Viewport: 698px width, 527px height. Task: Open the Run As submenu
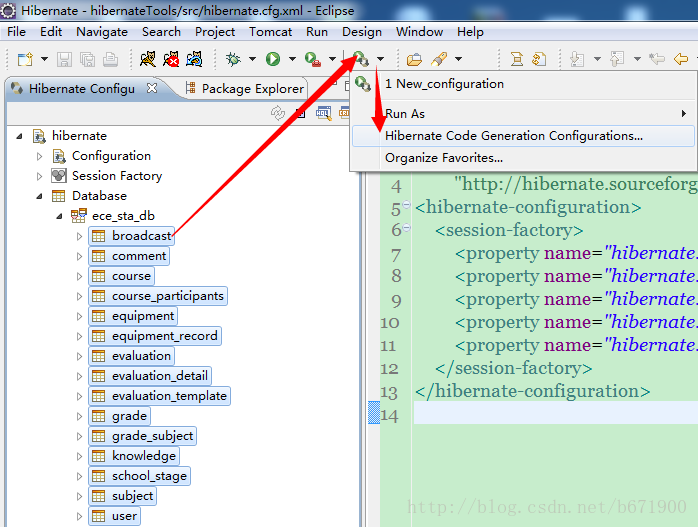click(x=524, y=114)
